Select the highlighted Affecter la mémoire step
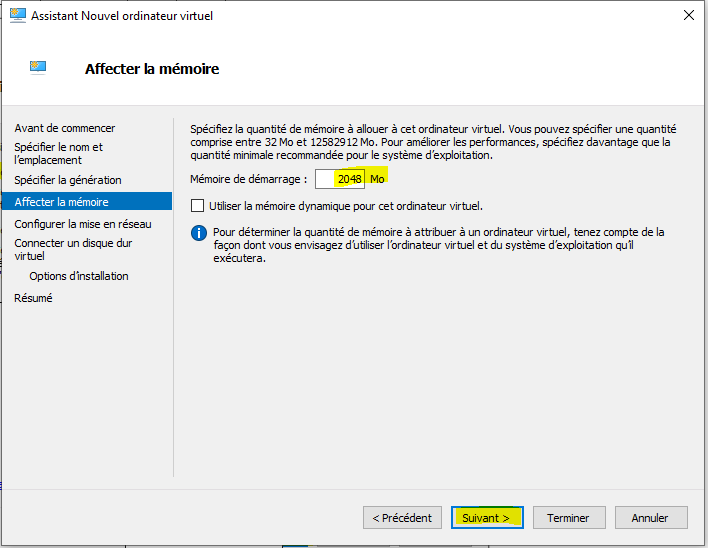 [87, 201]
